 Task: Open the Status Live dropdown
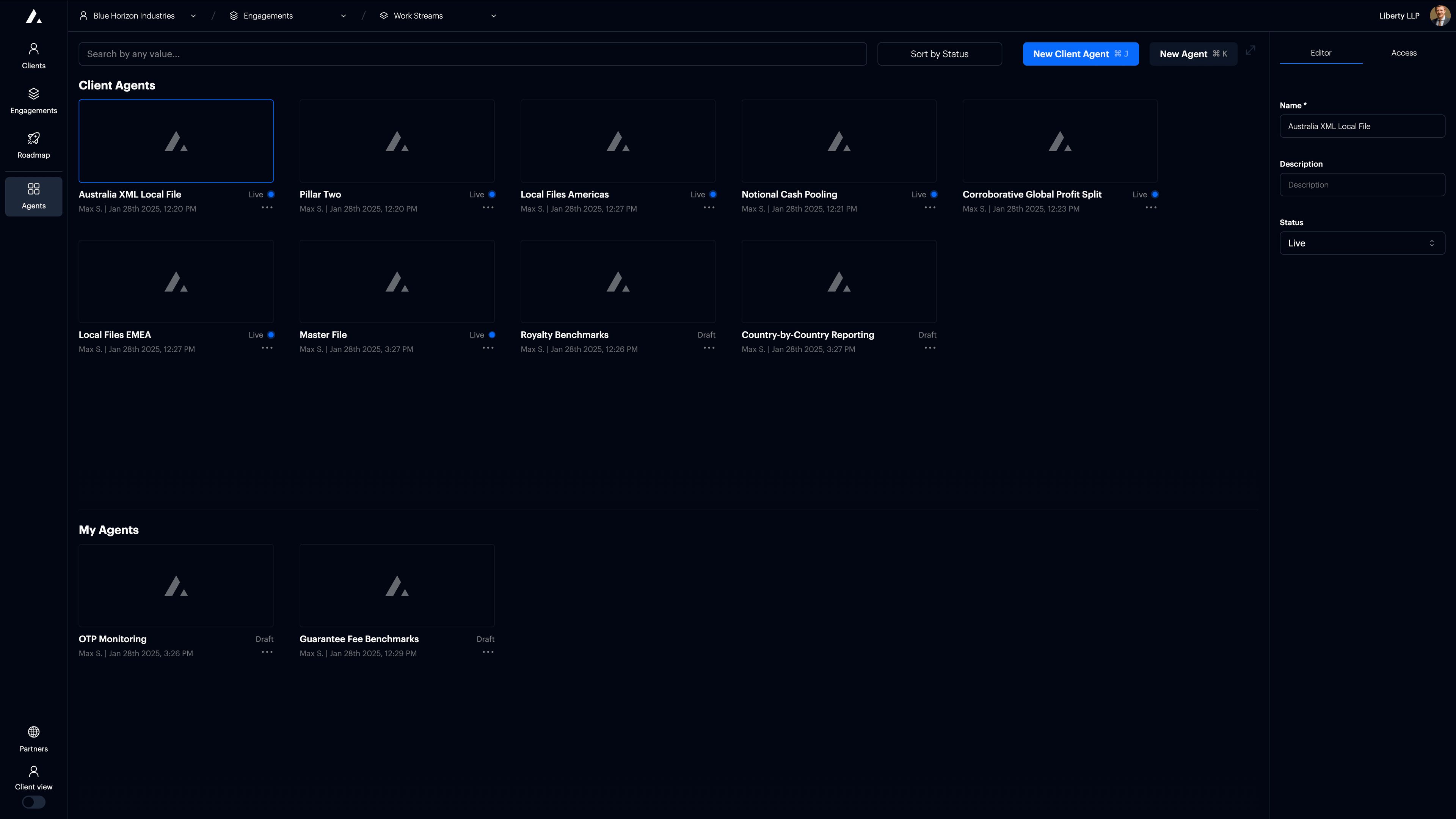coord(1362,243)
